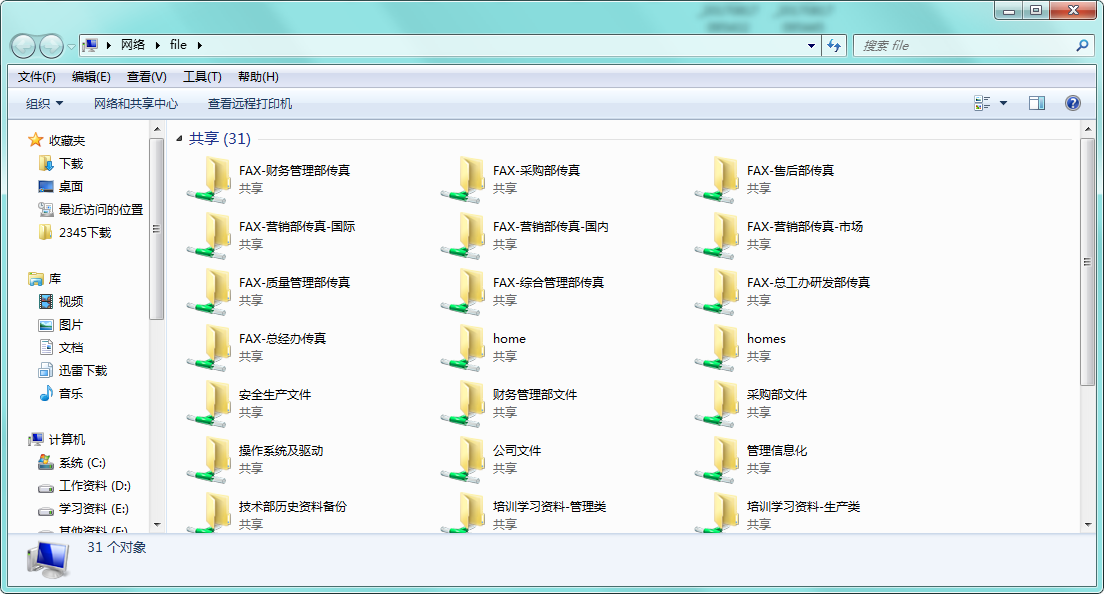Select the 操作系统及驱动 folder icon
Screen dimensions: 1104x594
click(x=208, y=460)
